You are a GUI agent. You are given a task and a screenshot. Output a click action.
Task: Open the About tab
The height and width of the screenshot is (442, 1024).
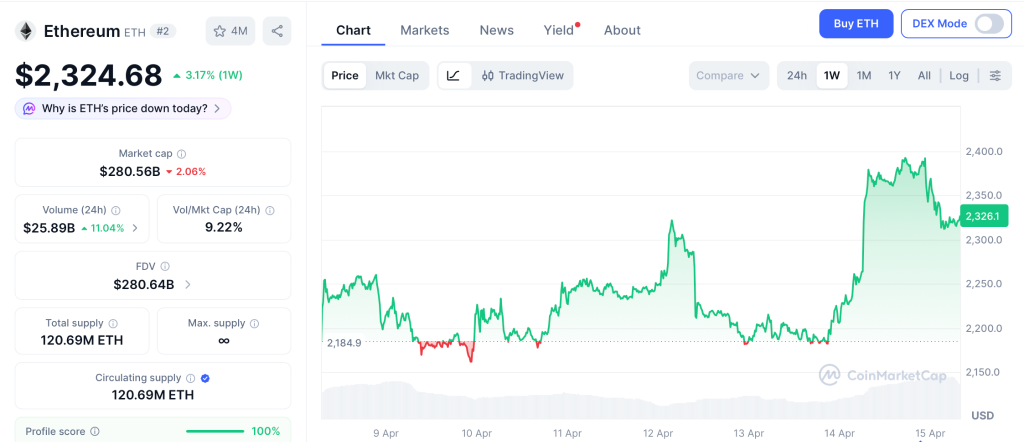click(622, 30)
